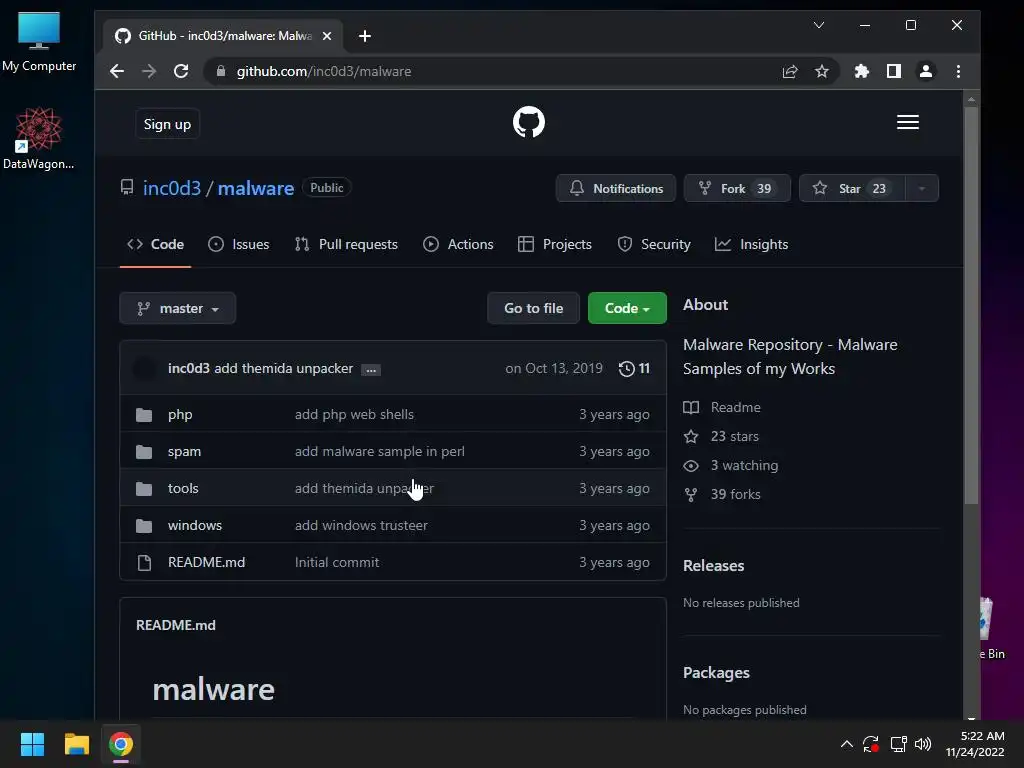This screenshot has height=768, width=1024.
Task: Open File Explorer from taskbar
Action: pos(76,744)
